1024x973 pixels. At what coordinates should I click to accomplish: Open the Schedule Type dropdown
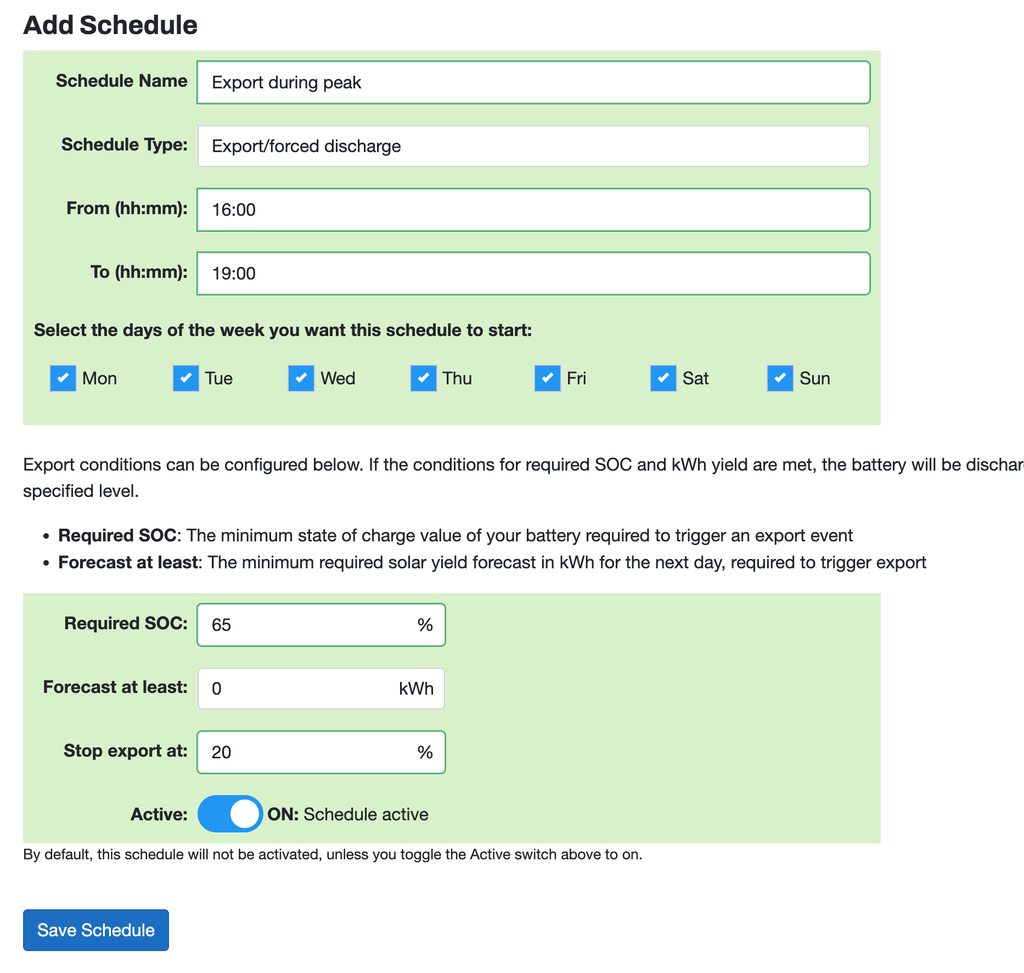[533, 146]
